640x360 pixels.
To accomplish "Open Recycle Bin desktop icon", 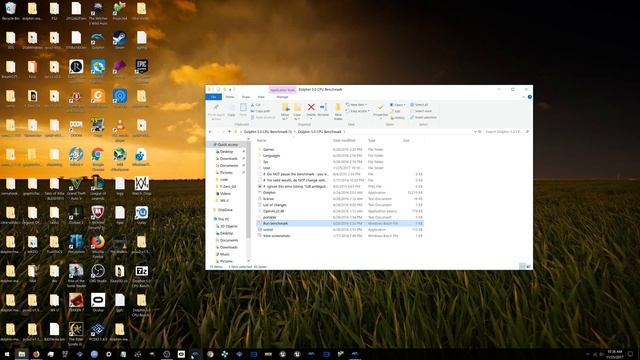I will click(x=11, y=11).
